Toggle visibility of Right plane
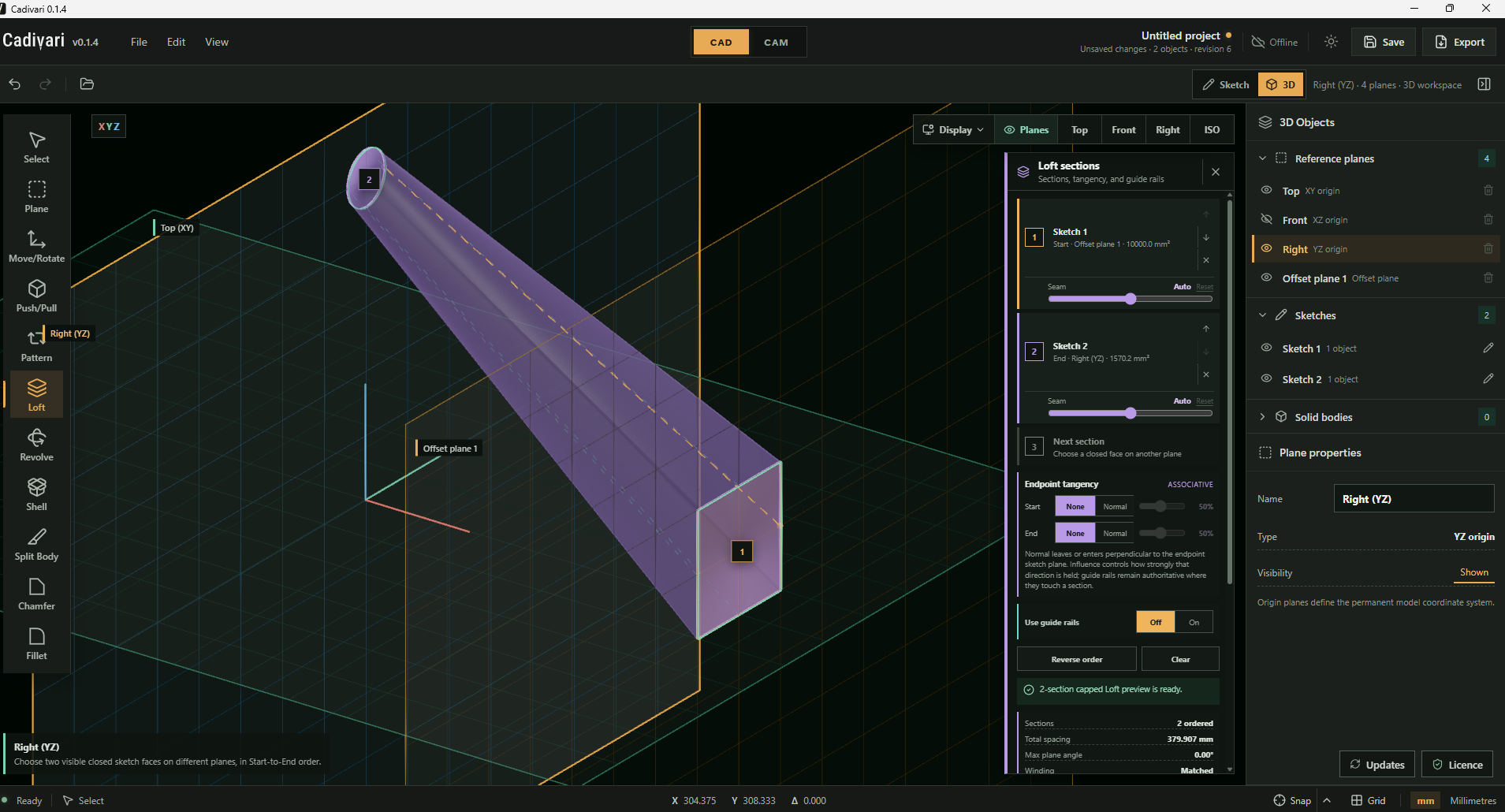1505x812 pixels. pos(1266,248)
